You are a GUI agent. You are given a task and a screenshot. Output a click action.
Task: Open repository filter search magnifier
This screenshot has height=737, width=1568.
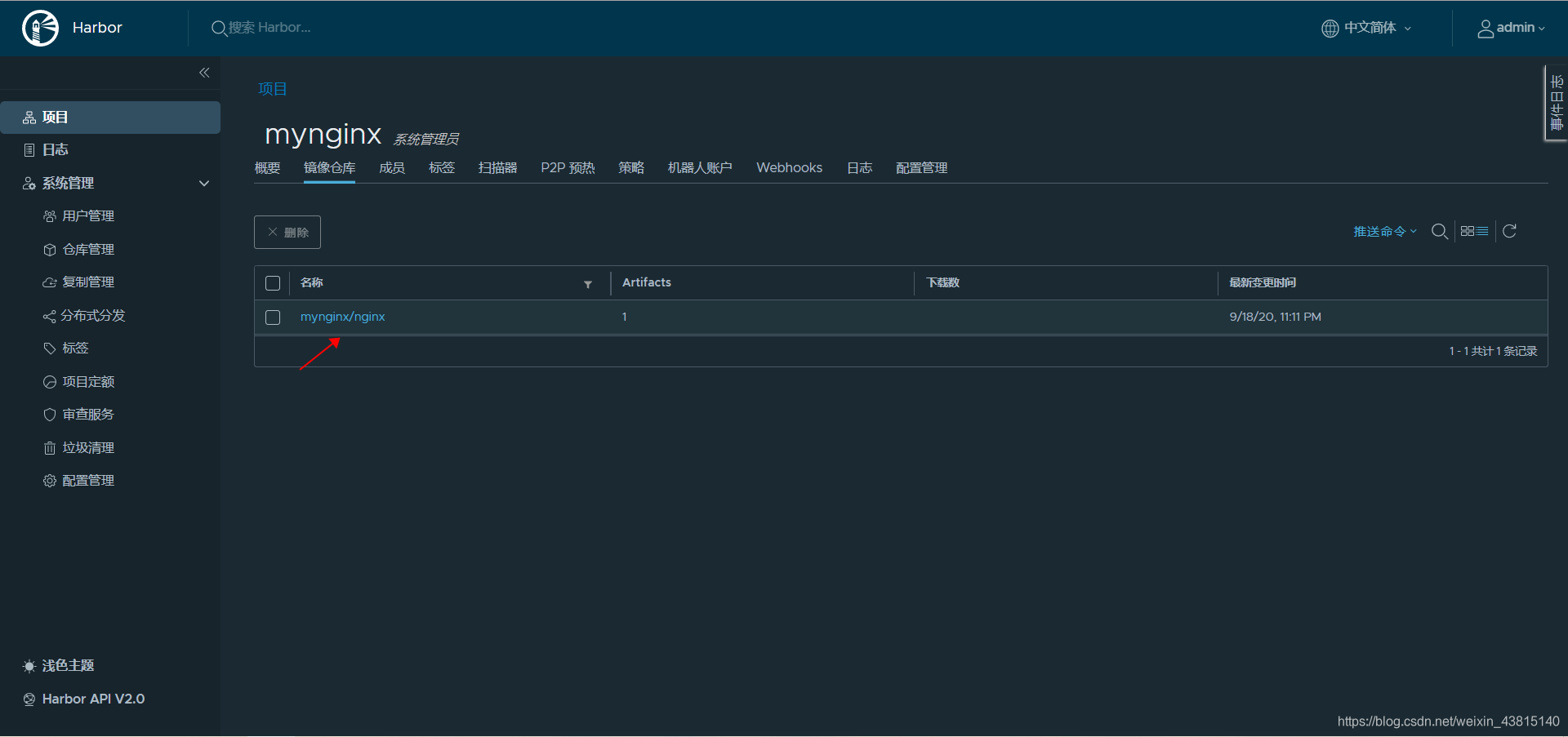(1440, 232)
